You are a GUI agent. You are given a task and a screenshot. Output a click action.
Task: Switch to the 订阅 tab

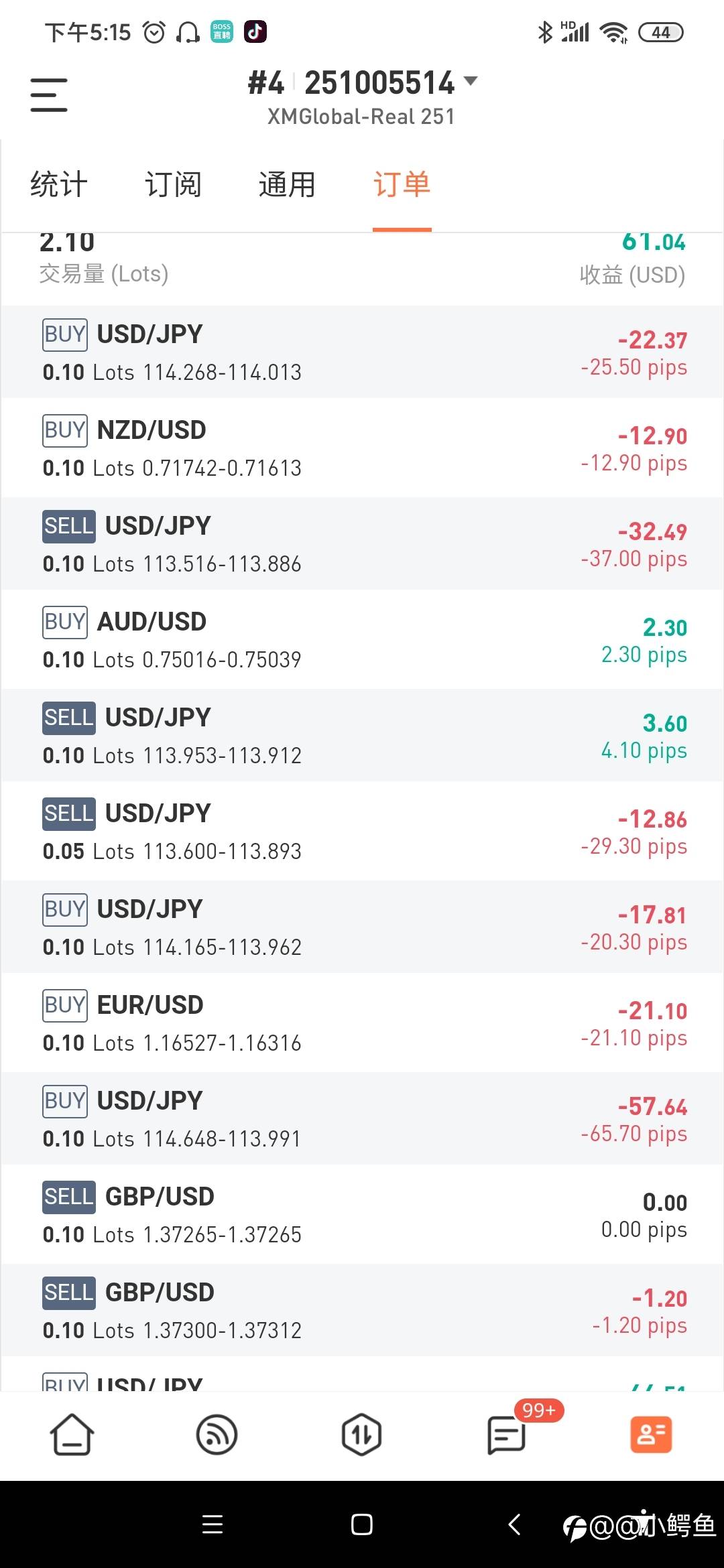pyautogui.click(x=173, y=184)
